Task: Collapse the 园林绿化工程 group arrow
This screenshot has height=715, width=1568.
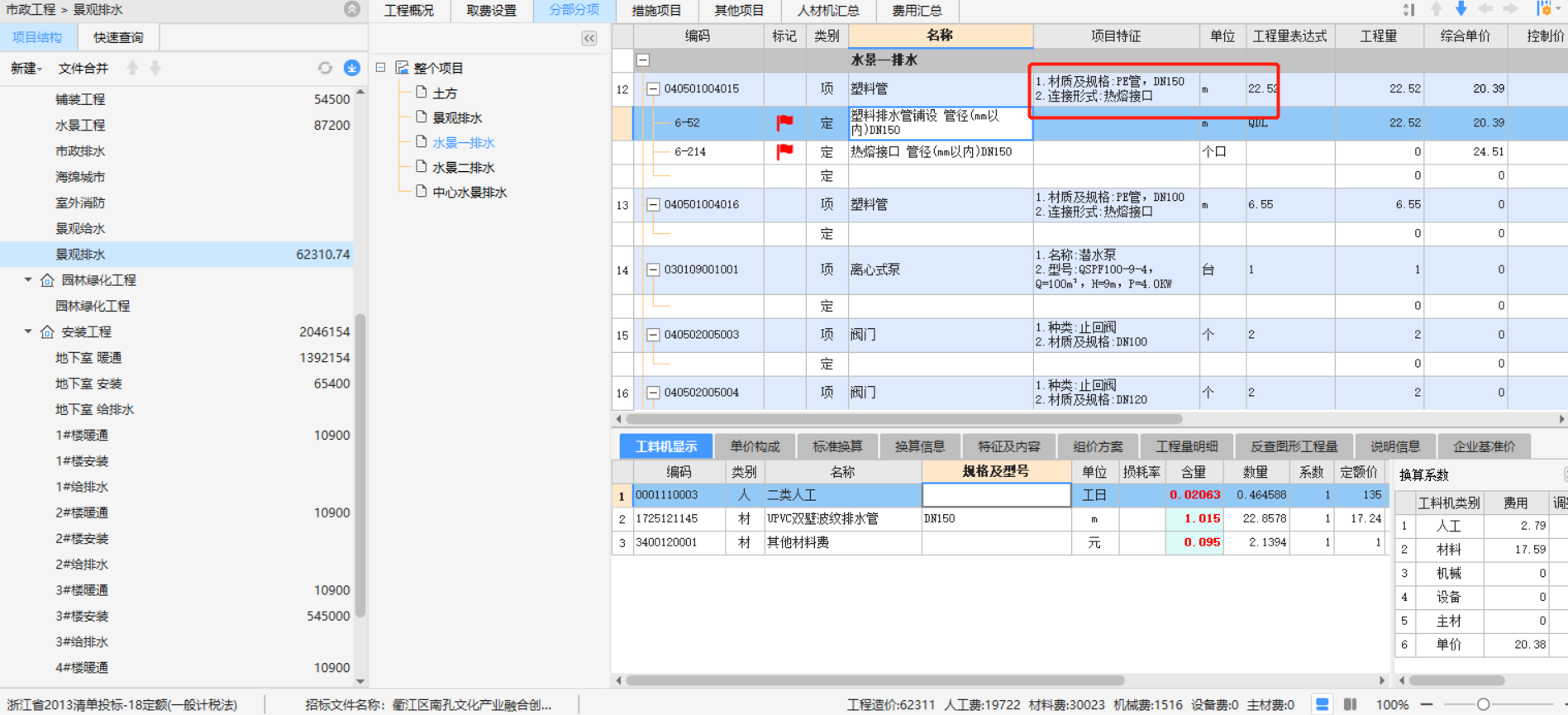Action: coord(28,280)
